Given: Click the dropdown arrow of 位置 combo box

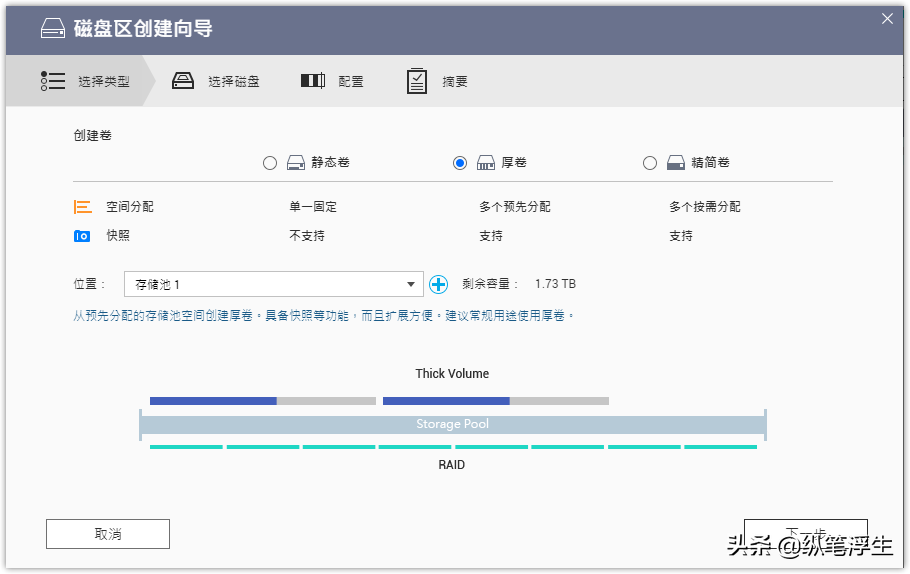Looking at the screenshot, I should click(411, 284).
